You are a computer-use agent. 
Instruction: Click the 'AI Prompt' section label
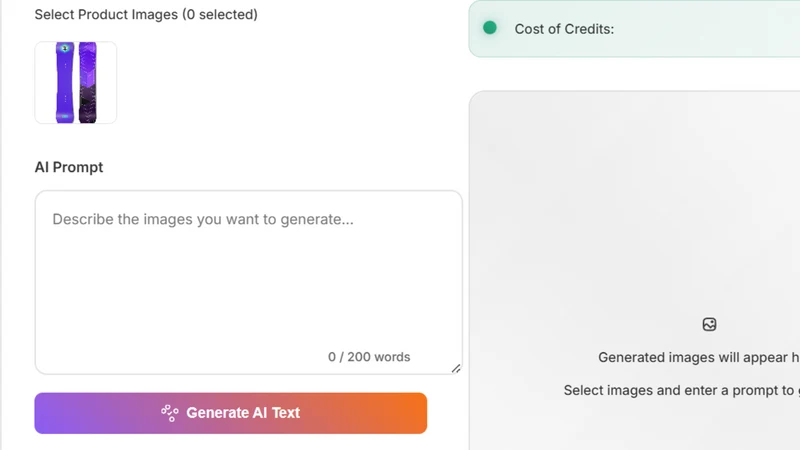point(69,167)
